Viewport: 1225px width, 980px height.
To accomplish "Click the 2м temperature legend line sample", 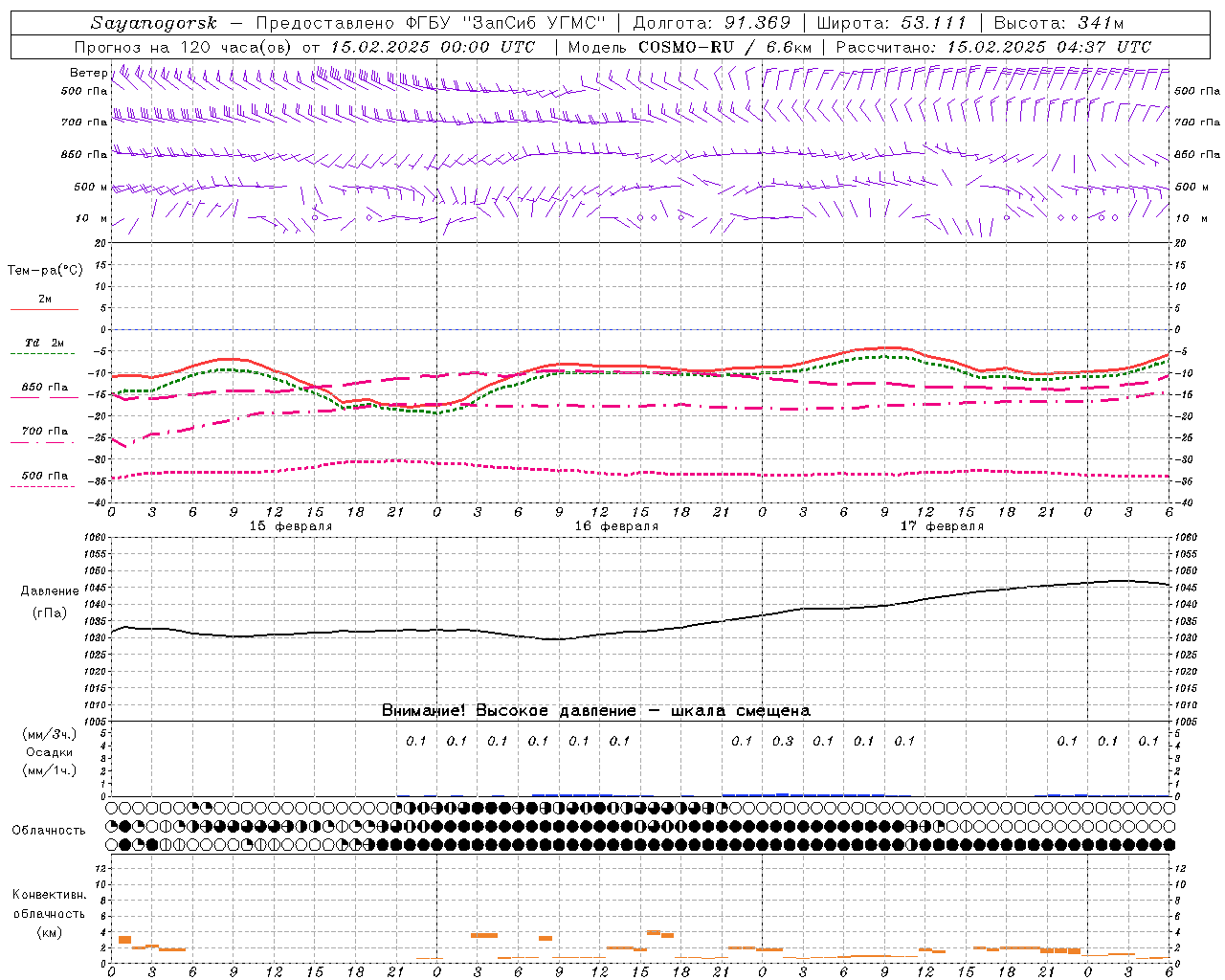I will tap(44, 309).
